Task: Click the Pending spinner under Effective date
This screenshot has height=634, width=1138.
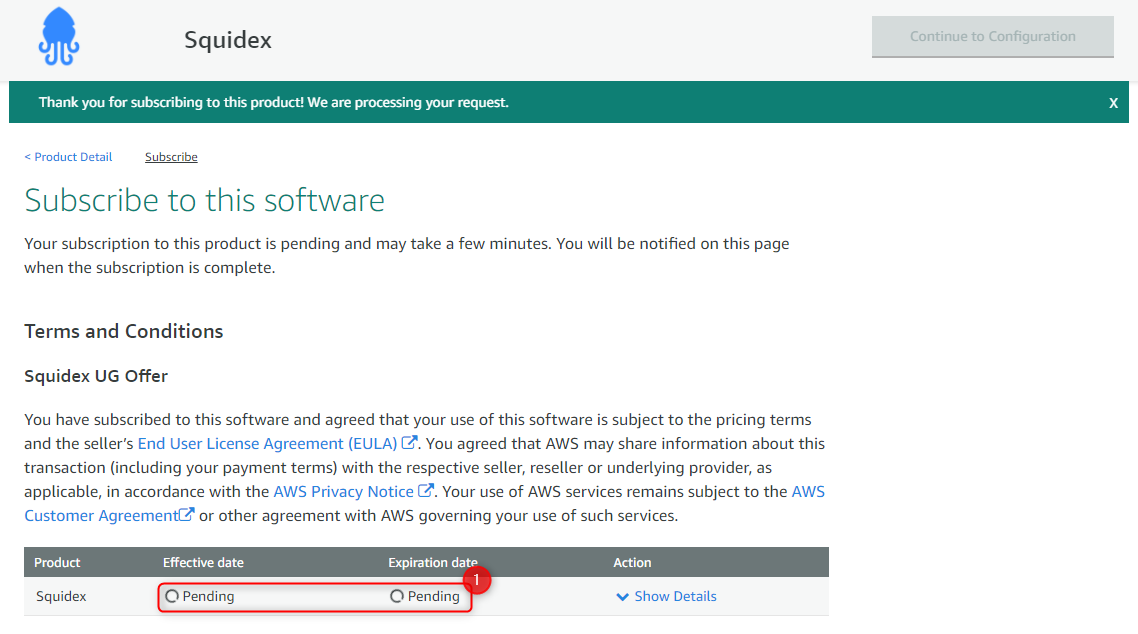Action: [172, 596]
